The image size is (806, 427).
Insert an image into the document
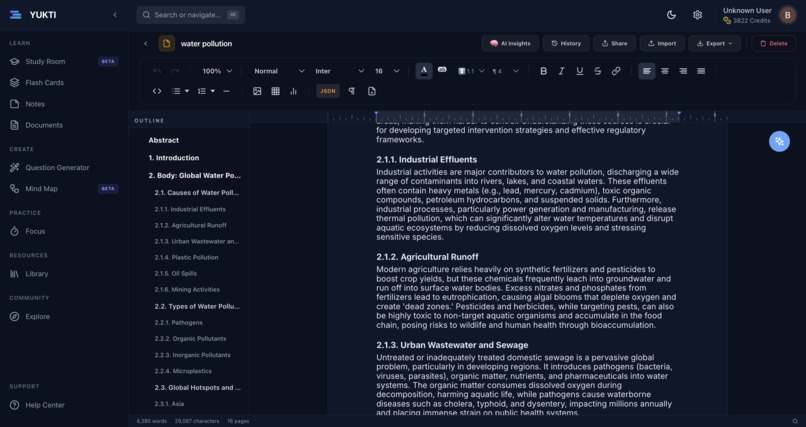pos(257,91)
